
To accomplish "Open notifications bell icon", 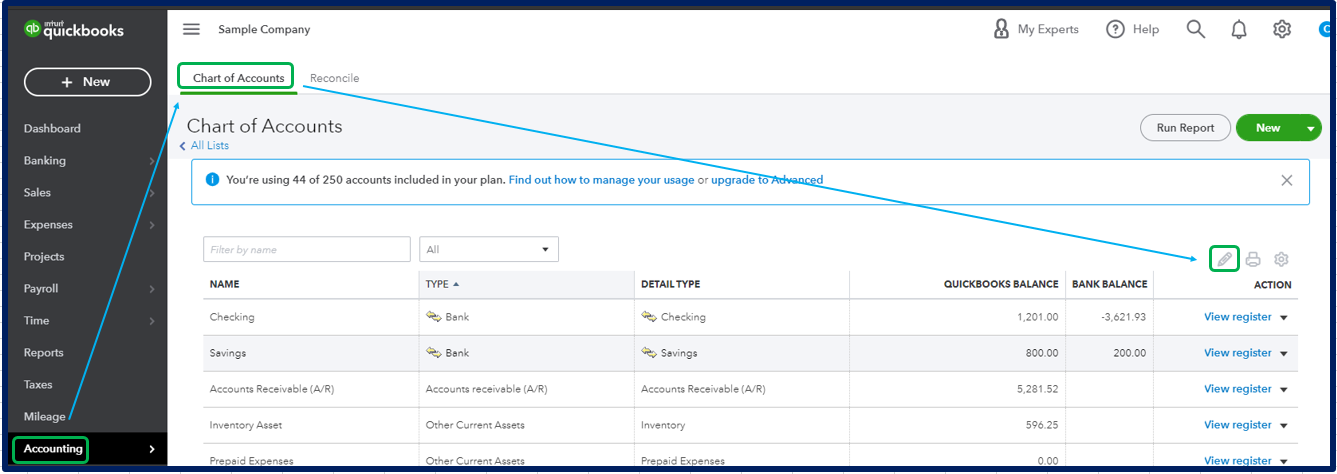I will [x=1239, y=29].
